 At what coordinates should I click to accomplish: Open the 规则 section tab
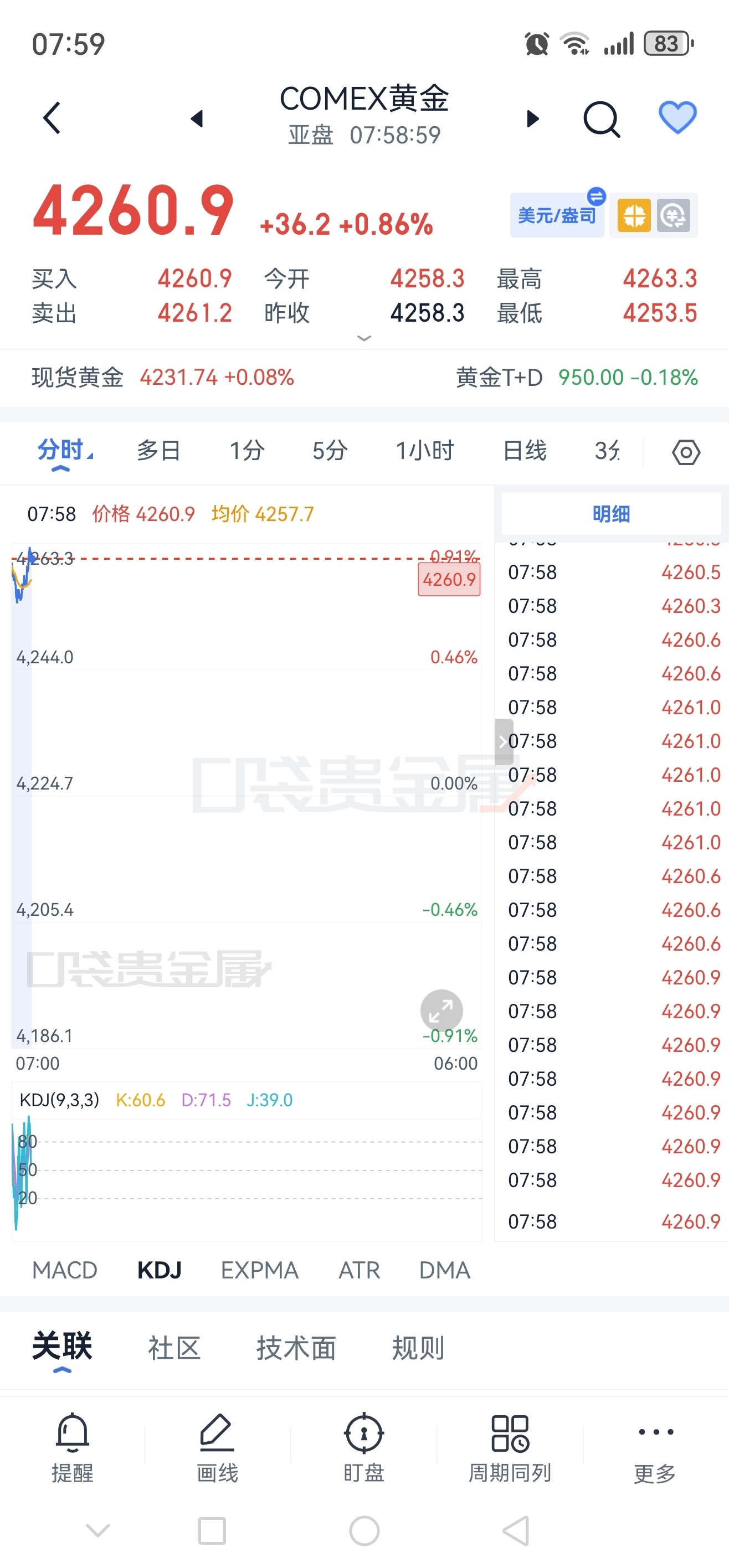coord(418,1348)
